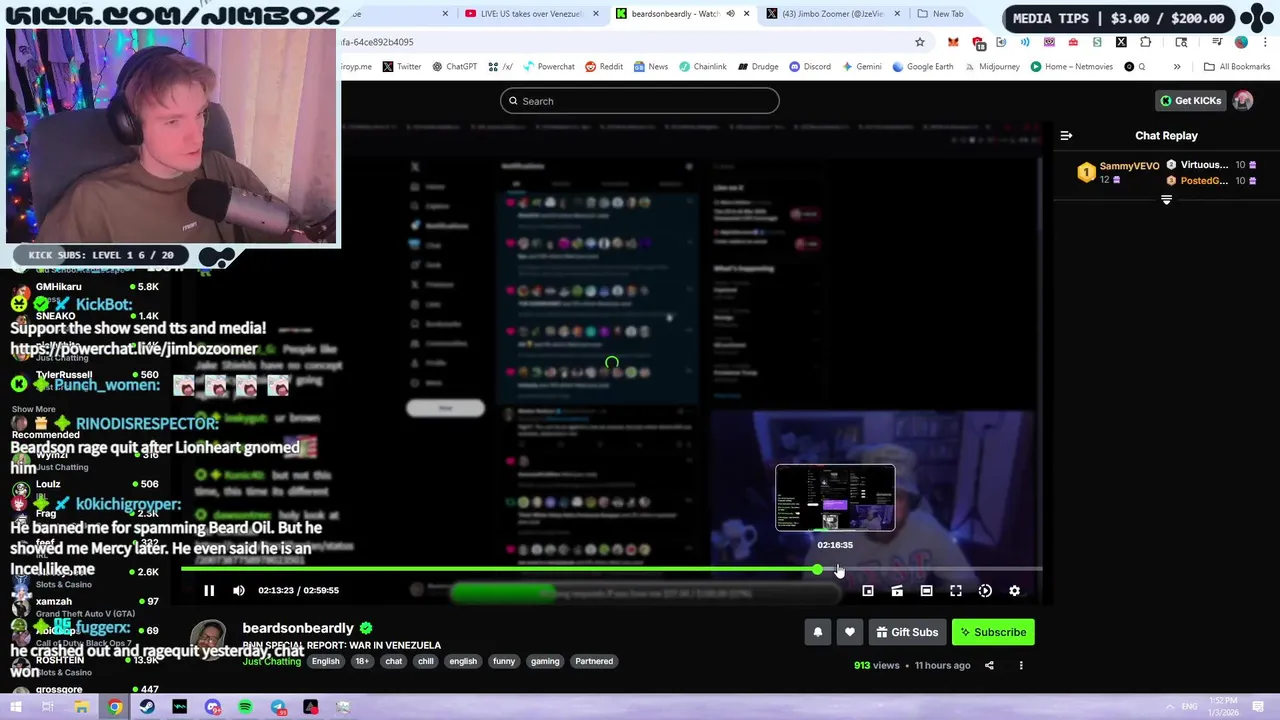Open Spotify from the taskbar
1280x720 pixels.
point(245,707)
